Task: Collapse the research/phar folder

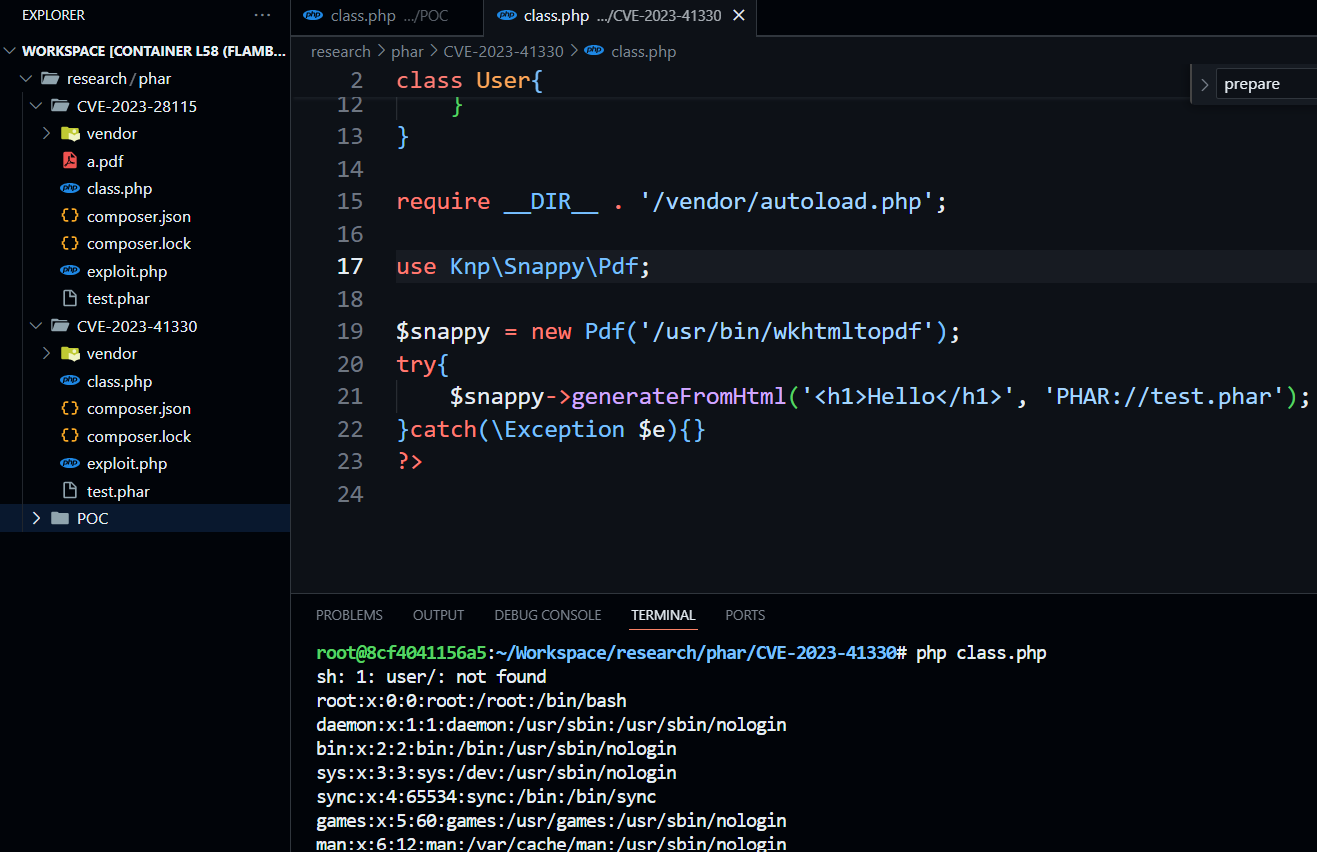Action: click(26, 78)
